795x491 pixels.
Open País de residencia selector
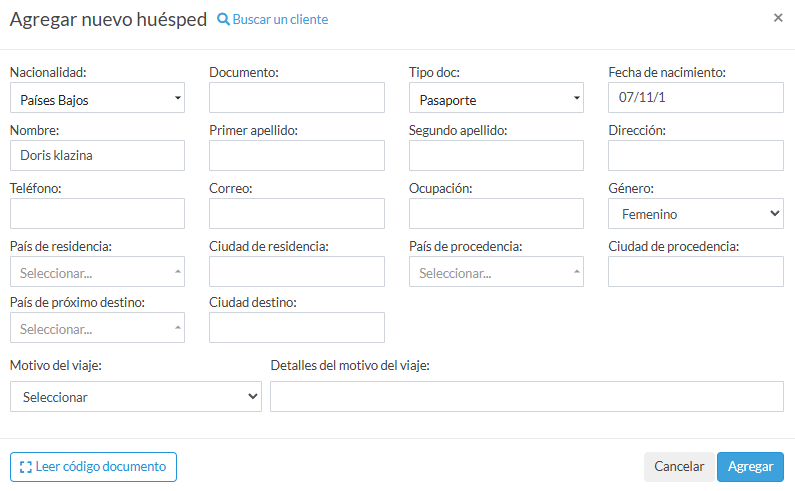97,272
